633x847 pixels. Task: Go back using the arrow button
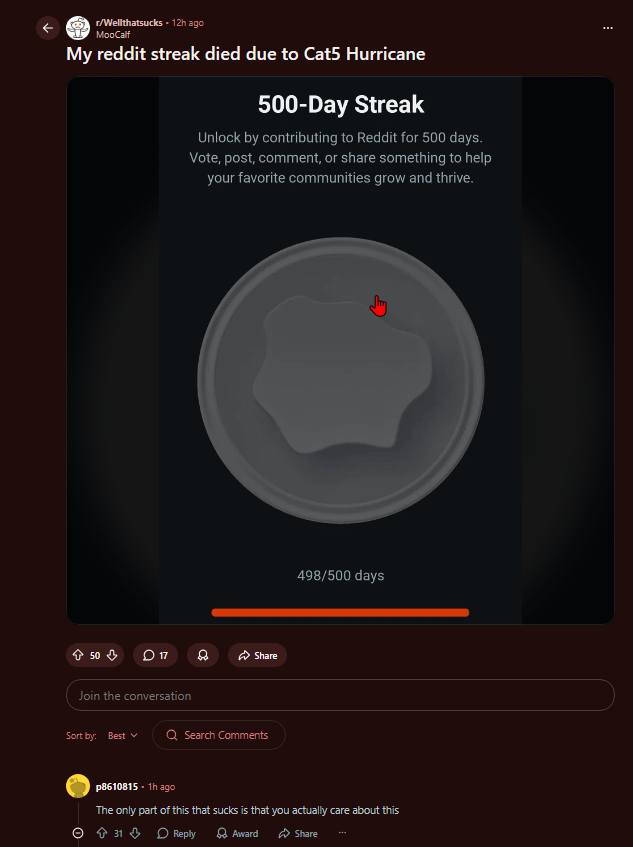(48, 28)
